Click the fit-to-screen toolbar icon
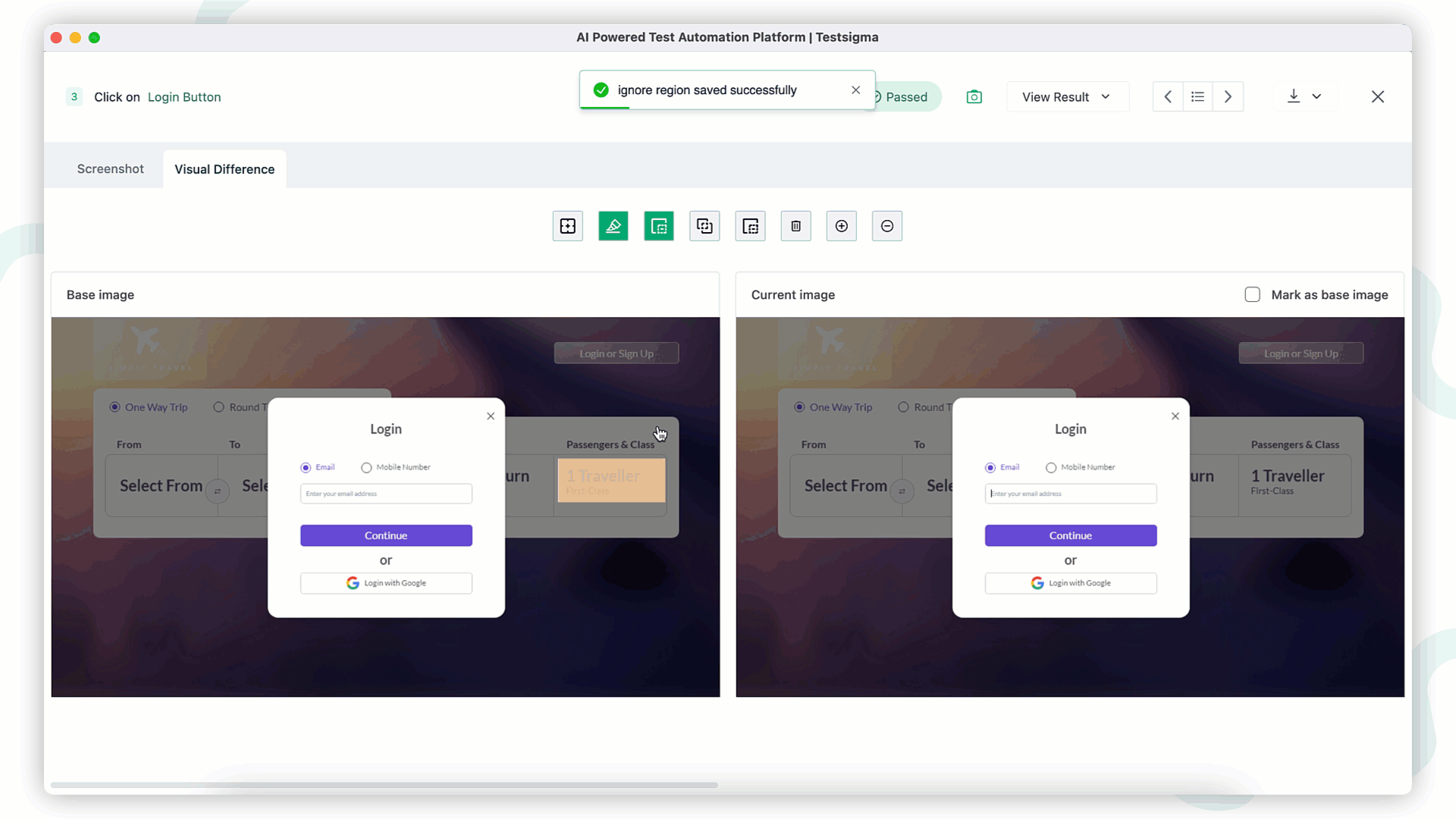The height and width of the screenshot is (819, 1456). (x=567, y=226)
